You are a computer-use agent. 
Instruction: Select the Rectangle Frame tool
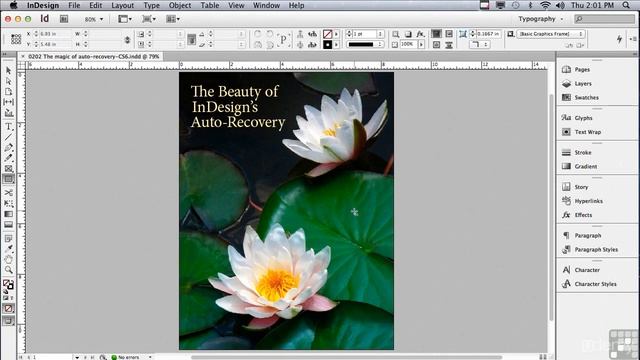pos(9,169)
